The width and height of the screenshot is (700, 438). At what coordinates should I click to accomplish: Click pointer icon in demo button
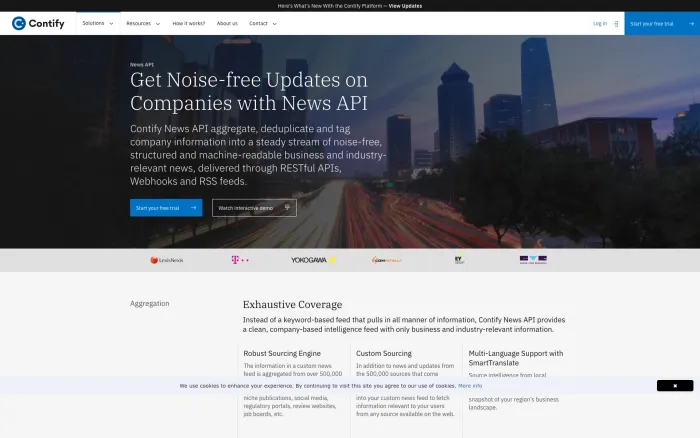click(288, 208)
